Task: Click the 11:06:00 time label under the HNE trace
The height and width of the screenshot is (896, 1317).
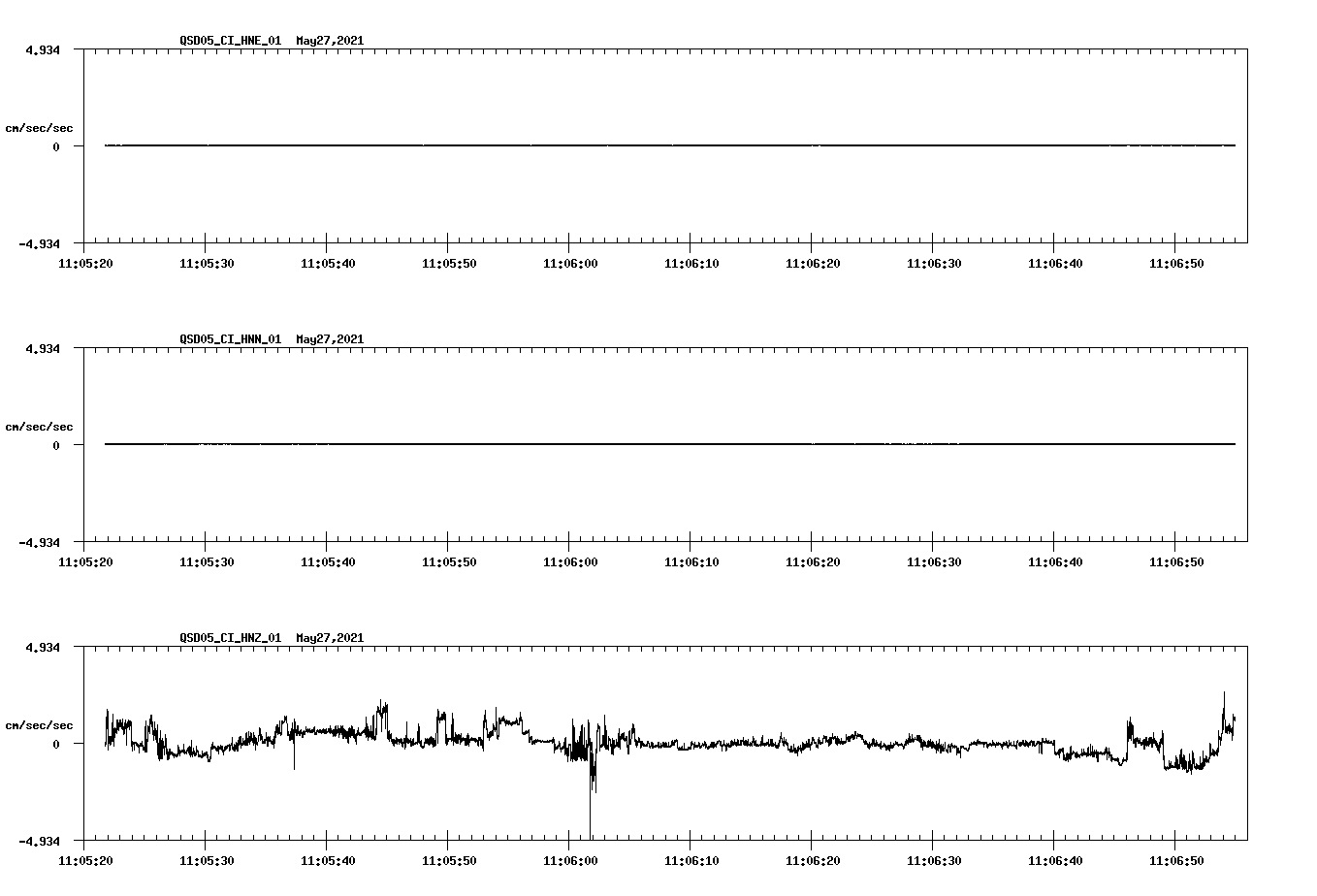Action: click(x=570, y=261)
